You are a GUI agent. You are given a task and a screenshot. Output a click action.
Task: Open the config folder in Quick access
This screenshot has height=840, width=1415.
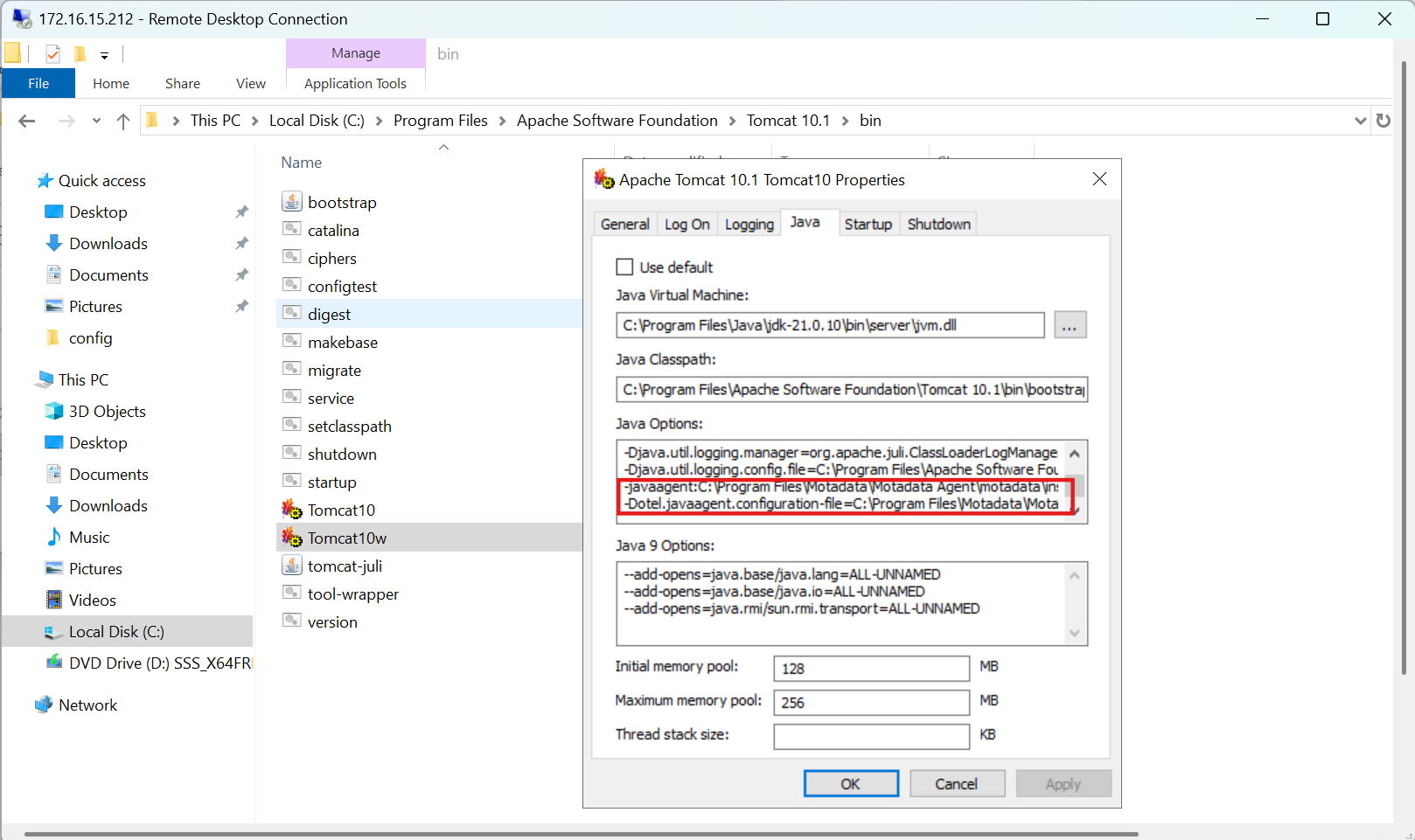(90, 337)
